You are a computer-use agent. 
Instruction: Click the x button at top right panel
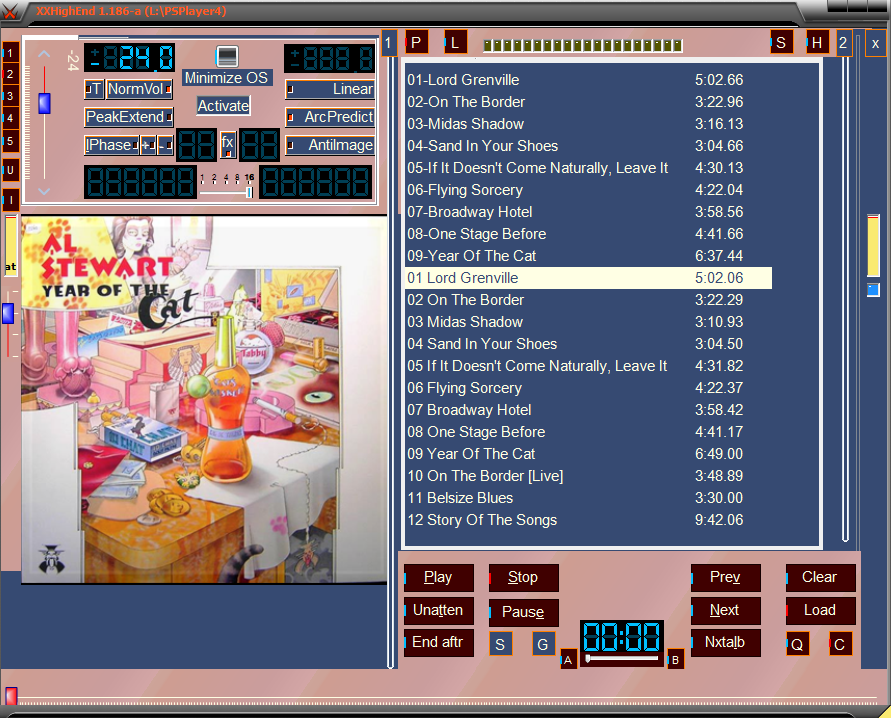pyautogui.click(x=876, y=43)
